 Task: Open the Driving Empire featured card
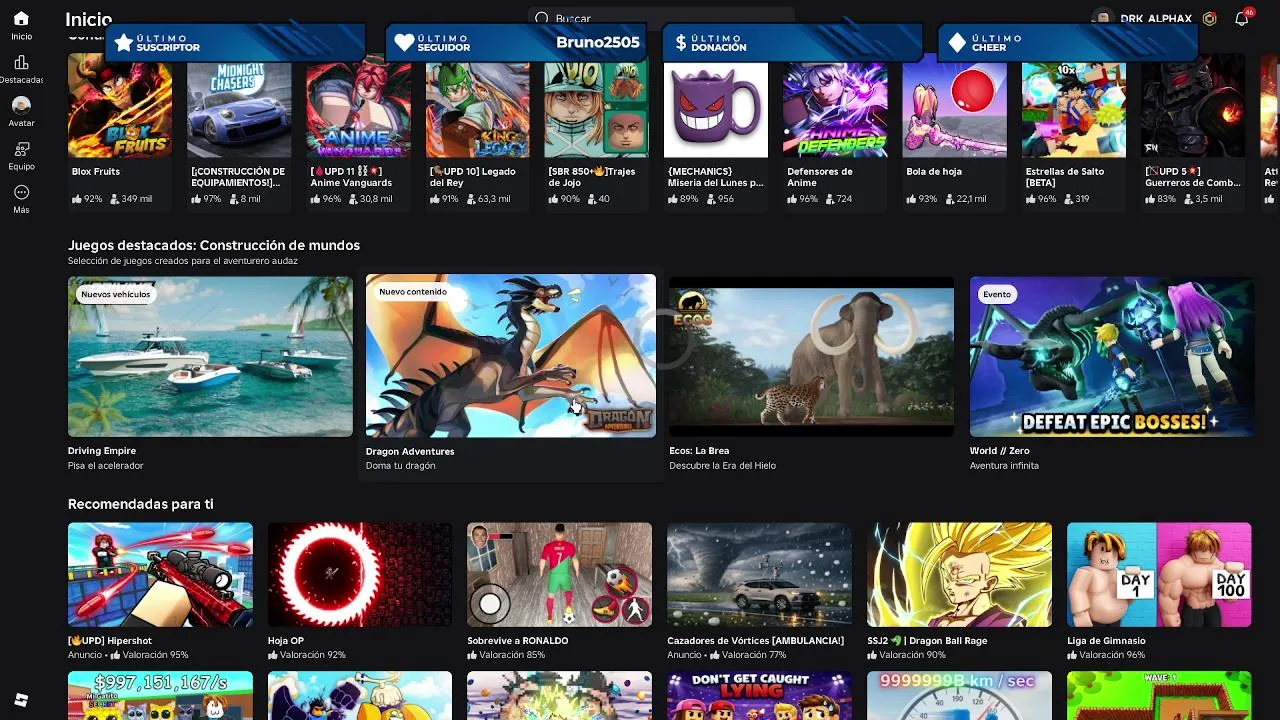coord(210,357)
